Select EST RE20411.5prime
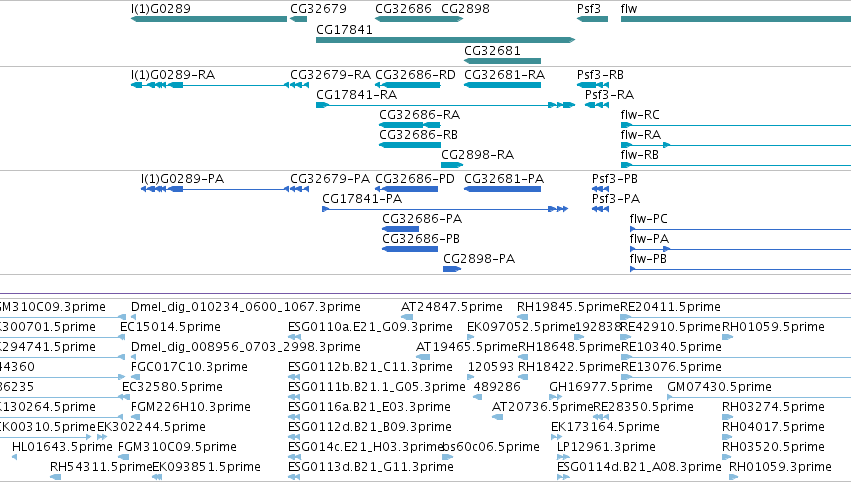This screenshot has width=851, height=482. tap(670, 307)
